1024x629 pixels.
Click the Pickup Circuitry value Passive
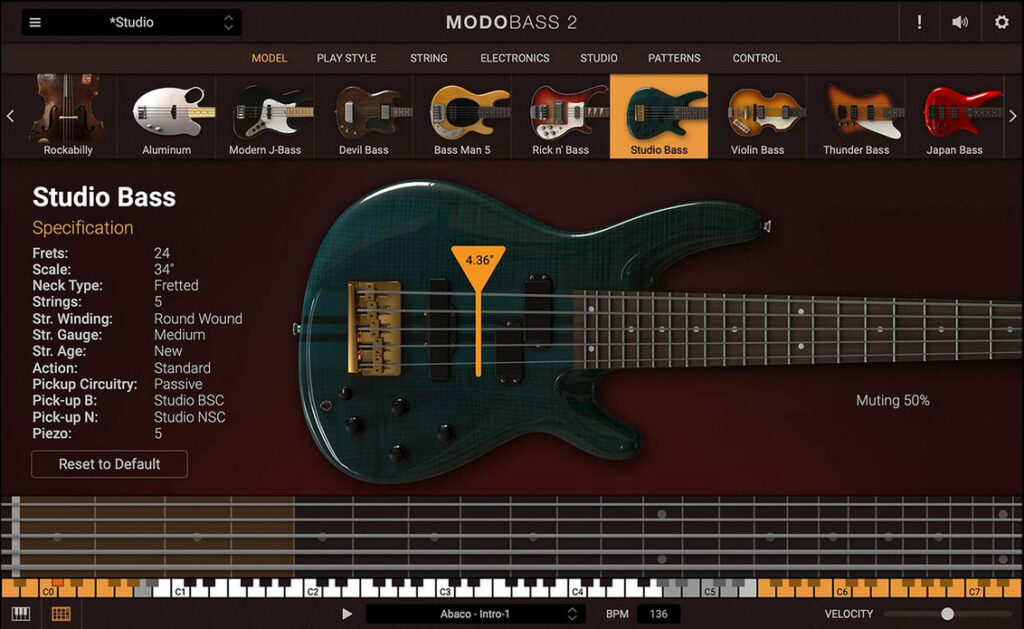coord(178,384)
